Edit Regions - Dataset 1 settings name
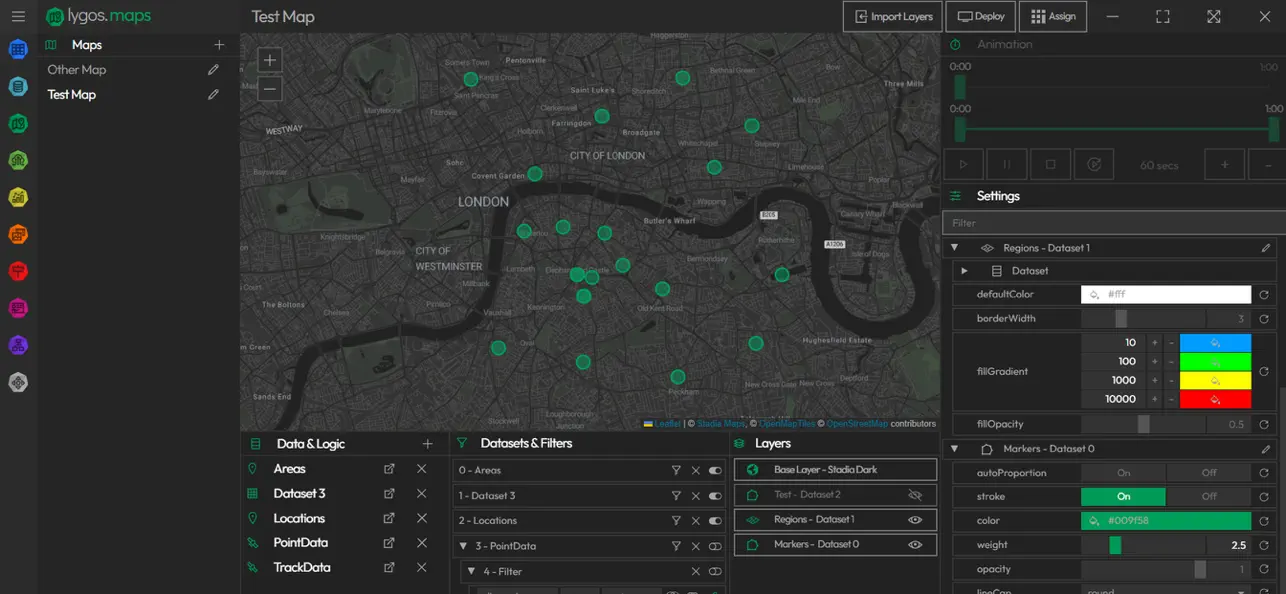This screenshot has height=594, width=1286. (x=1266, y=248)
